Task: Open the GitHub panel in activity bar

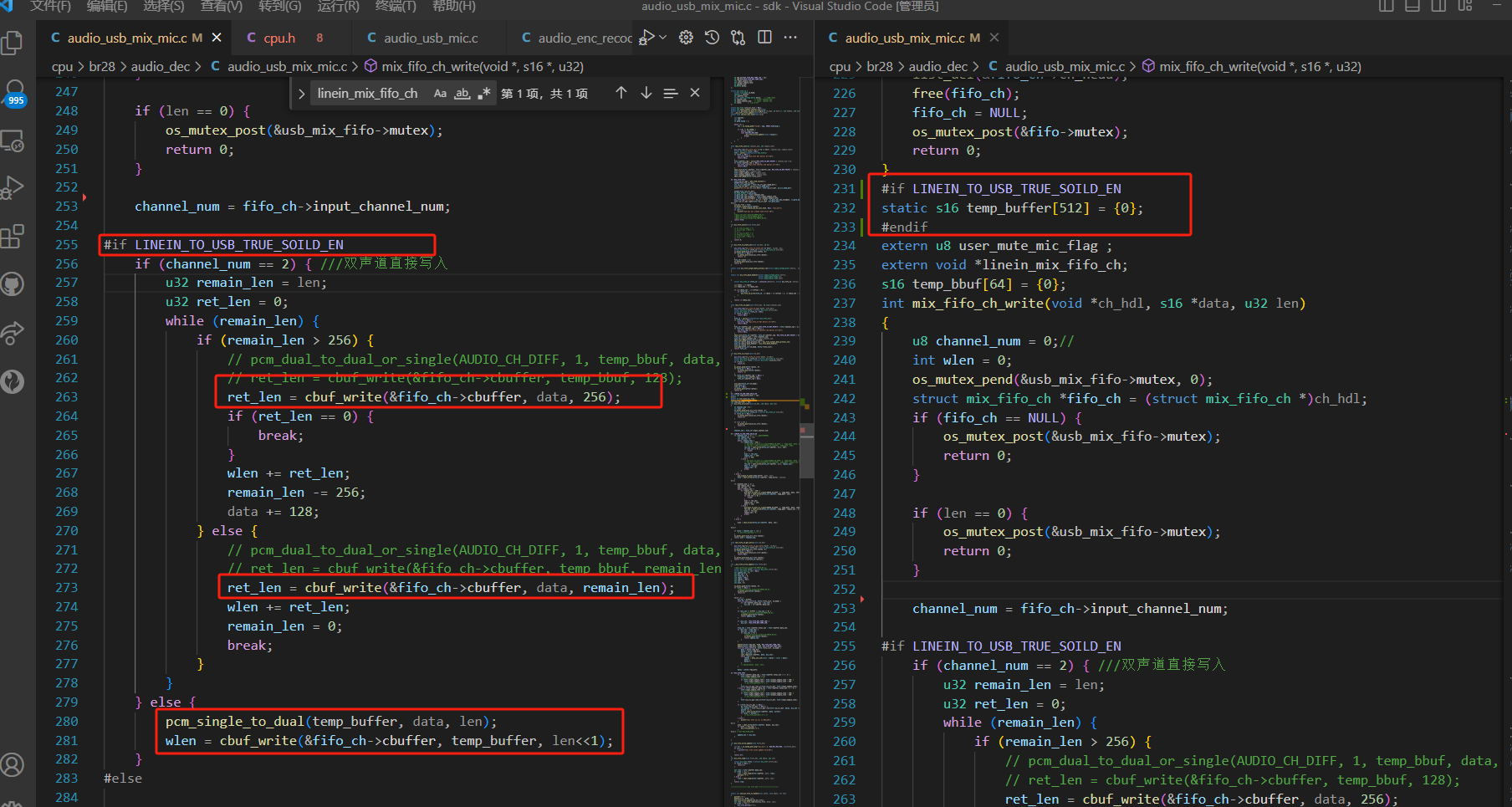Action: pos(13,284)
